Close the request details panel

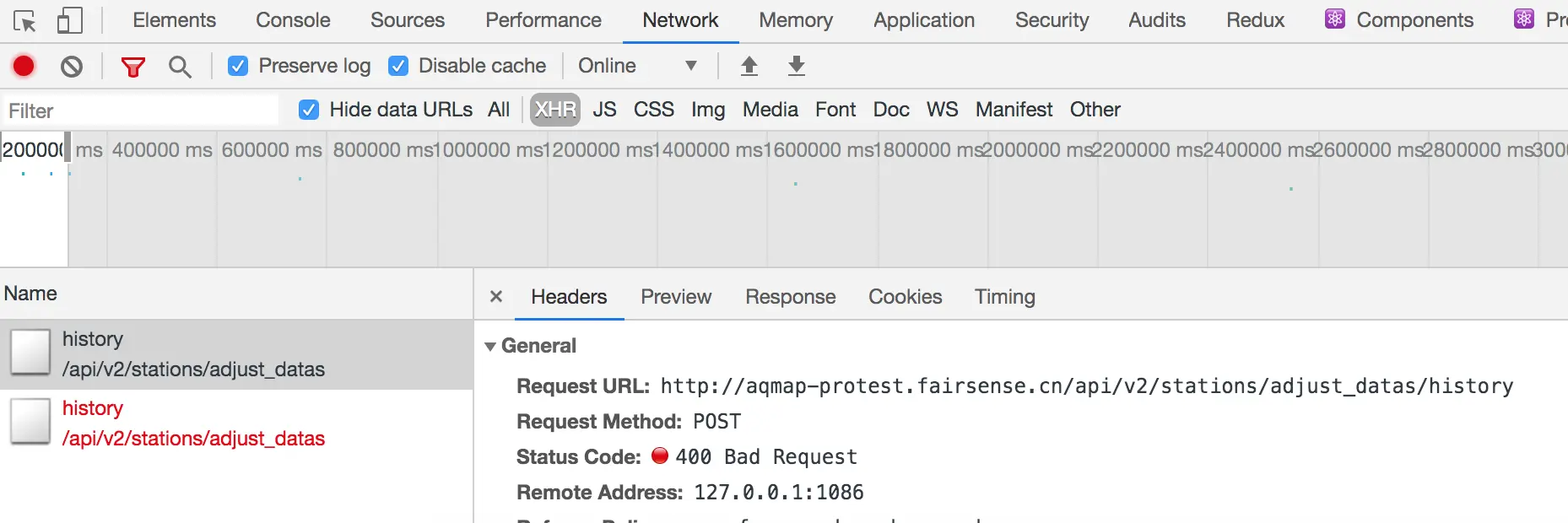496,296
